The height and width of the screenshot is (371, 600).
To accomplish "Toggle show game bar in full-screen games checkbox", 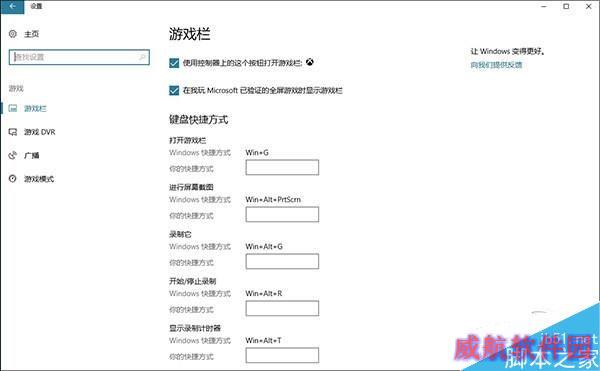I will pyautogui.click(x=174, y=90).
